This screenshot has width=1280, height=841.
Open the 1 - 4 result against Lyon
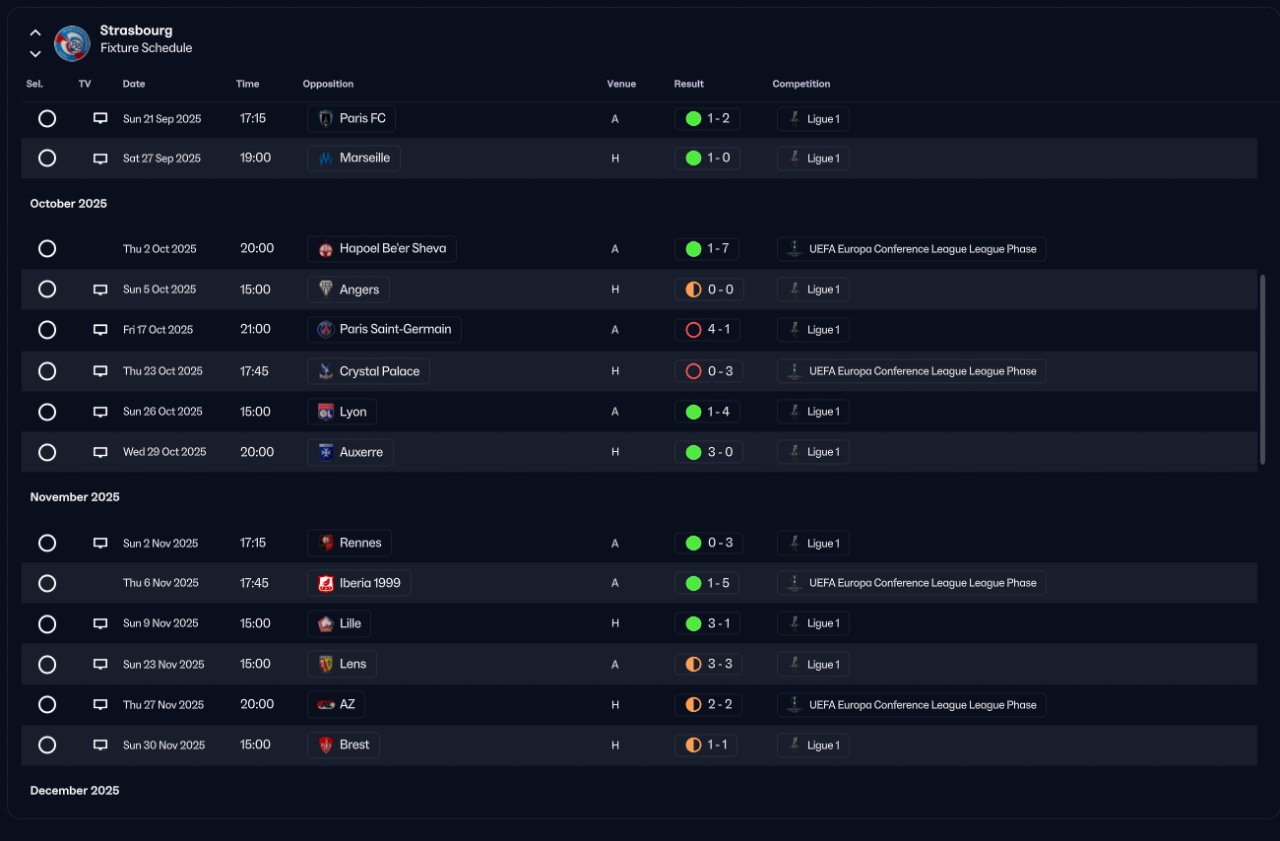pyautogui.click(x=718, y=412)
